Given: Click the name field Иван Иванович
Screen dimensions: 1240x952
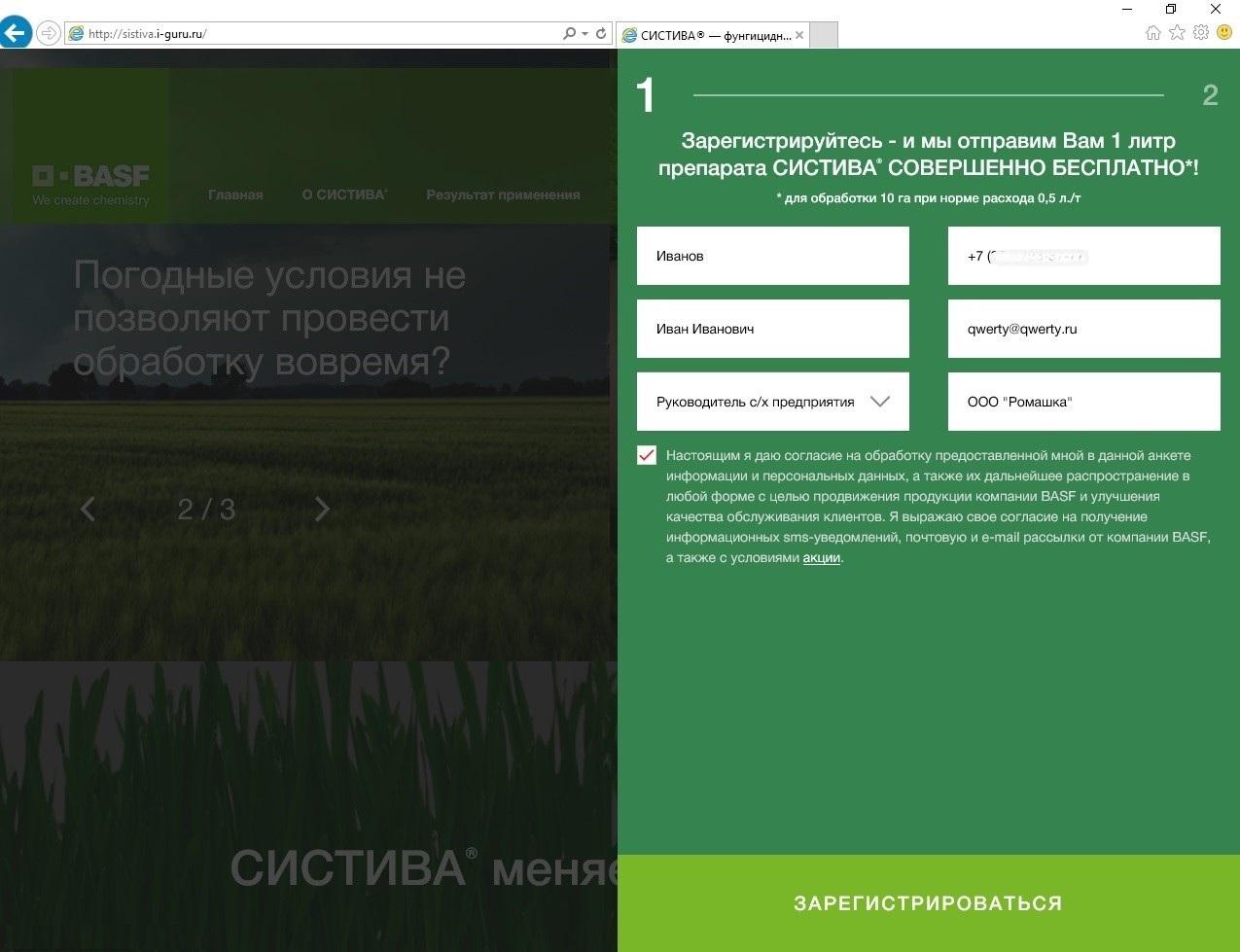Looking at the screenshot, I should (773, 329).
